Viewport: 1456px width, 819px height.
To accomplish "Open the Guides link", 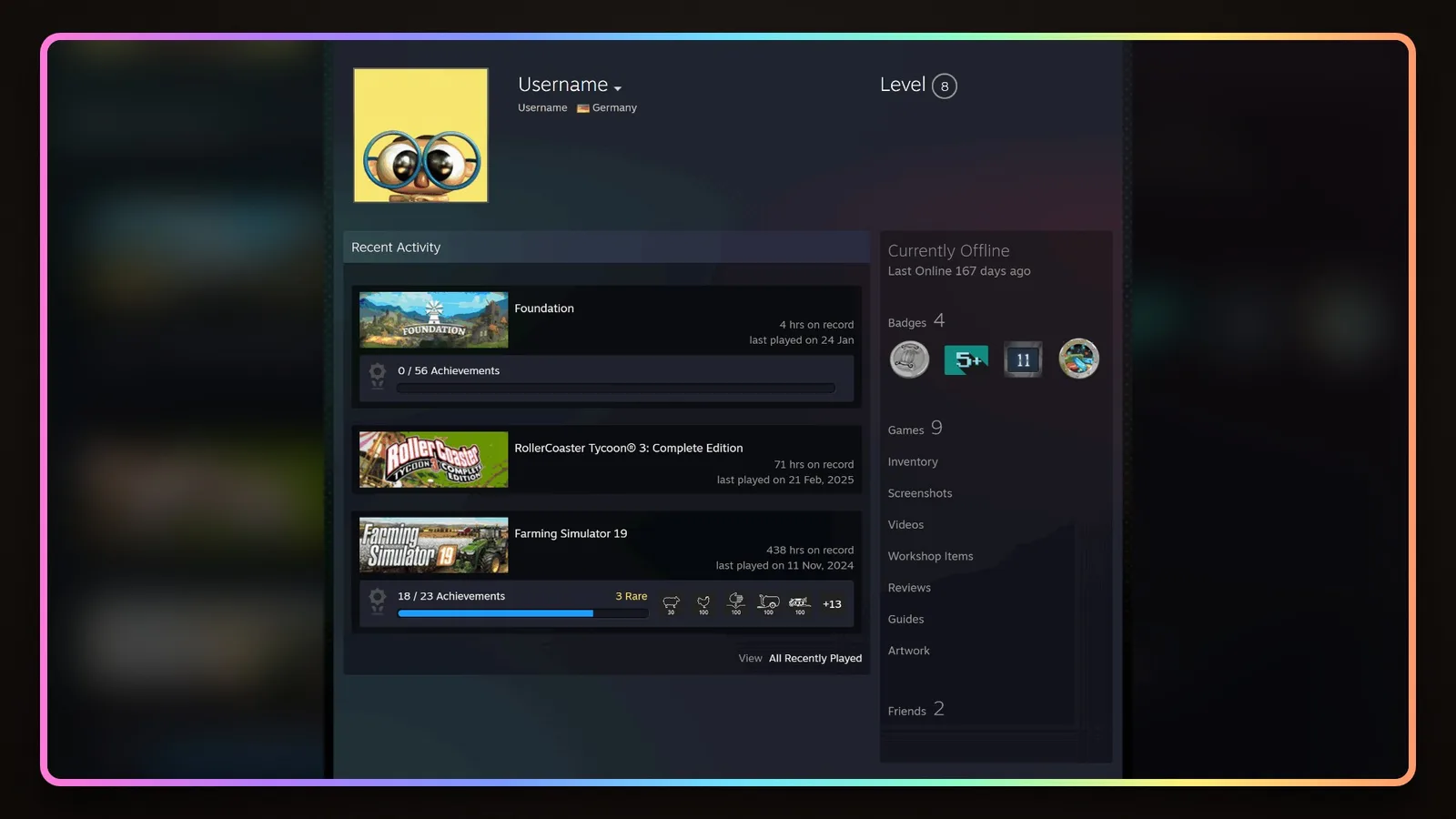I will tap(905, 619).
